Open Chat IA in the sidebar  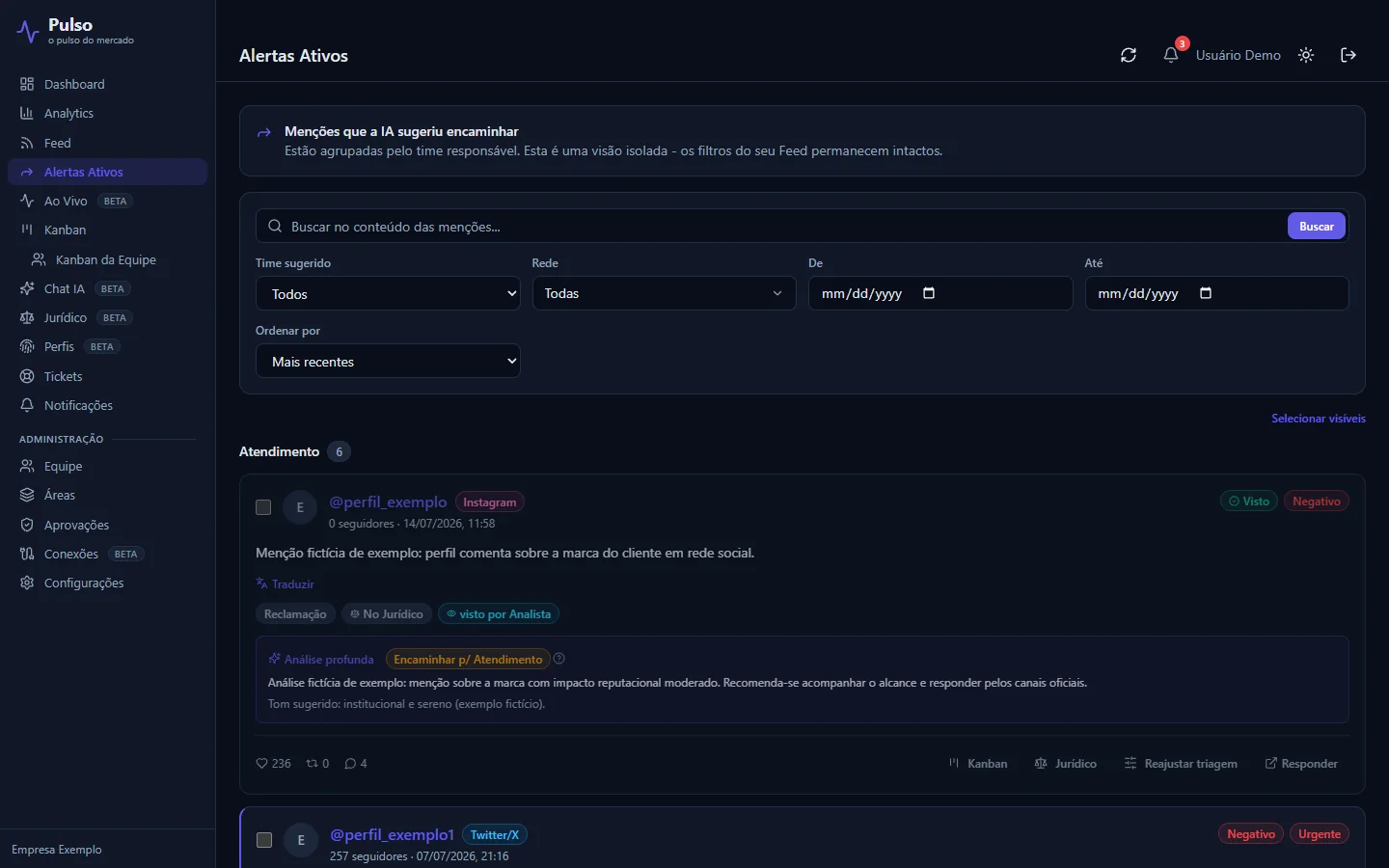point(107,288)
